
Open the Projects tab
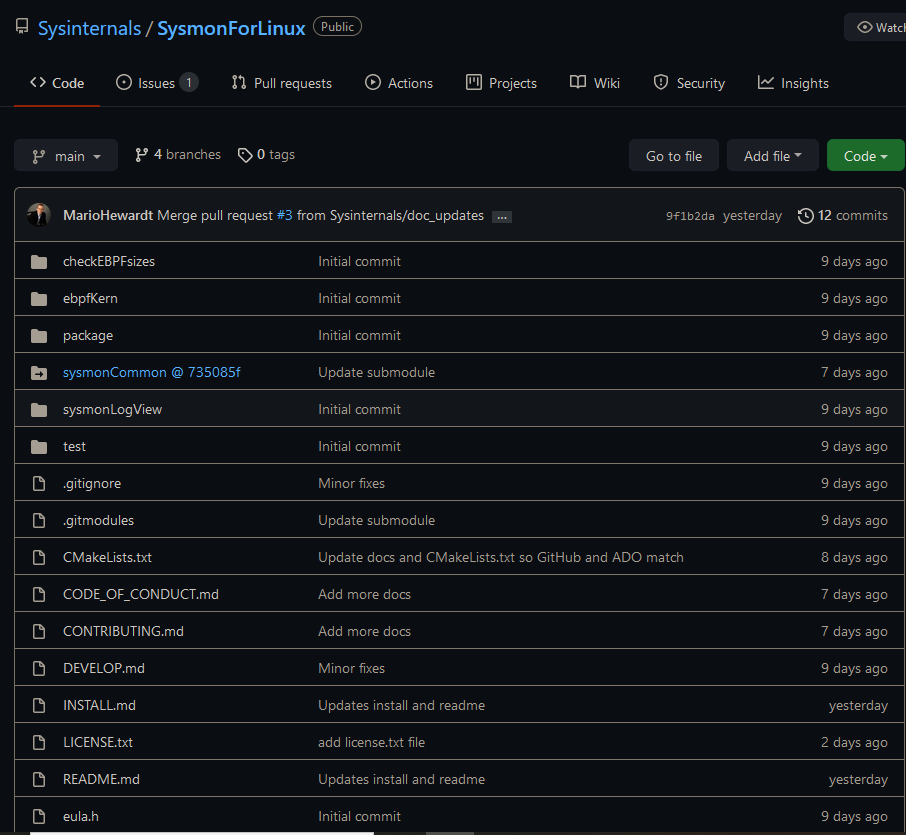click(x=501, y=83)
